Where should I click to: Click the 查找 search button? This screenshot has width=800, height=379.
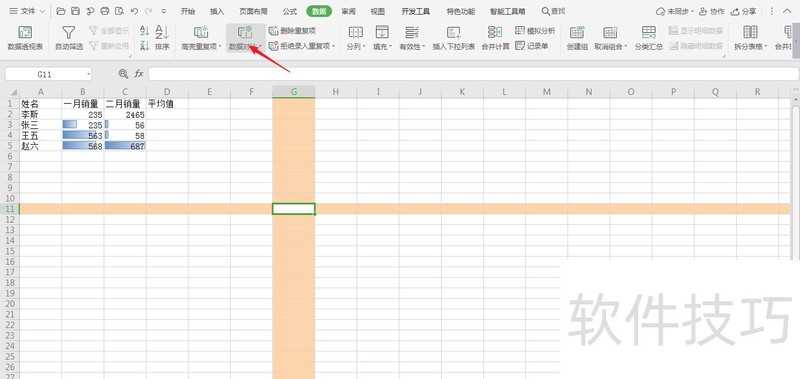click(x=553, y=11)
